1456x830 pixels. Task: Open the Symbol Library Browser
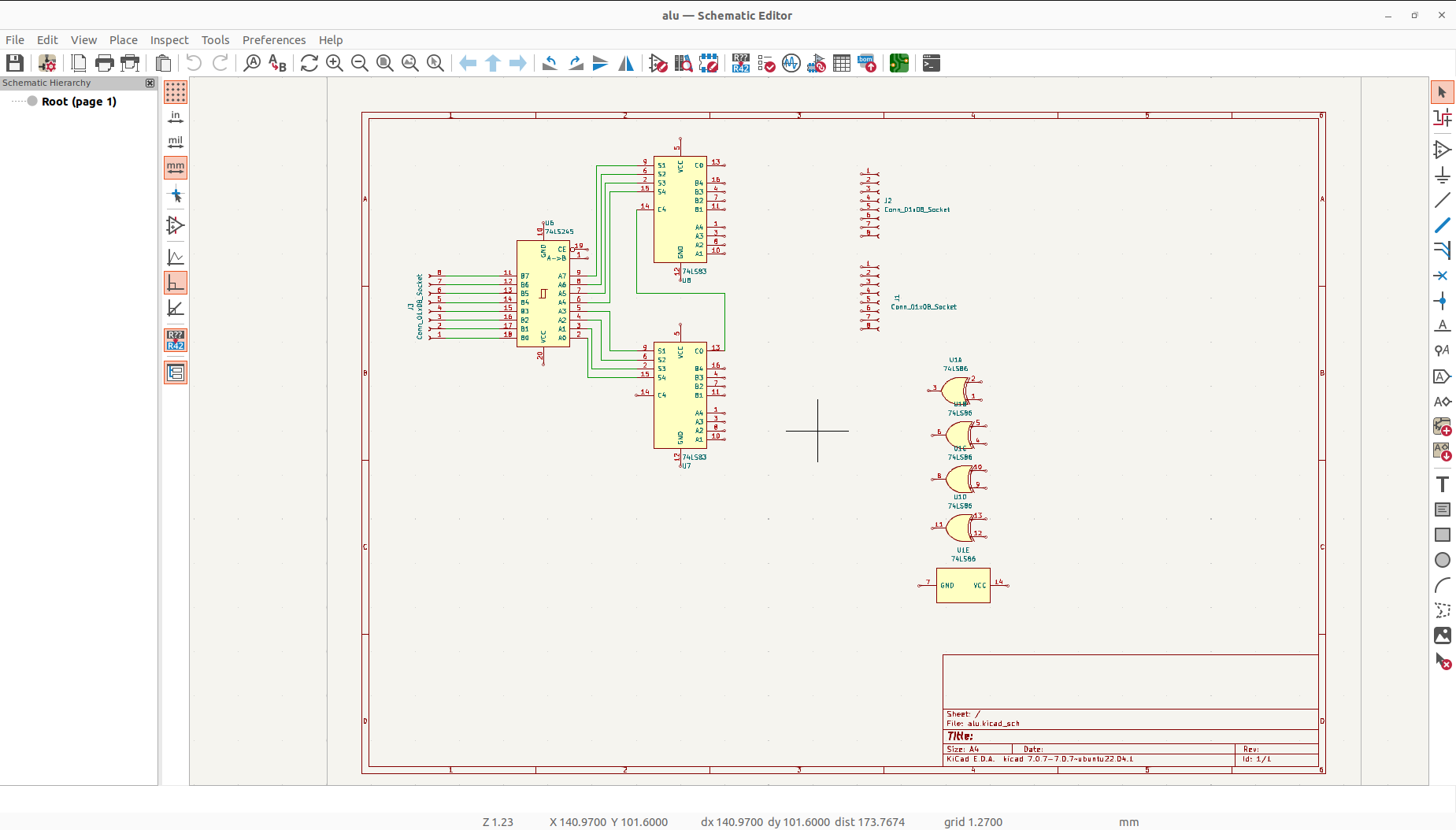point(684,63)
